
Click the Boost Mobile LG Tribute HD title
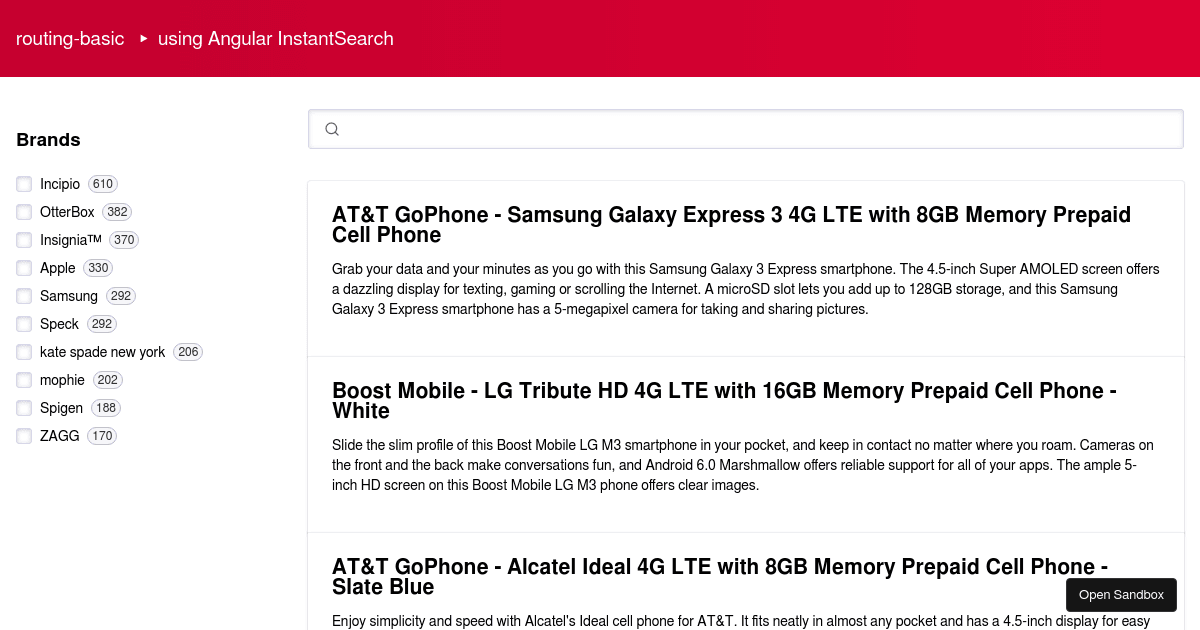tap(725, 401)
